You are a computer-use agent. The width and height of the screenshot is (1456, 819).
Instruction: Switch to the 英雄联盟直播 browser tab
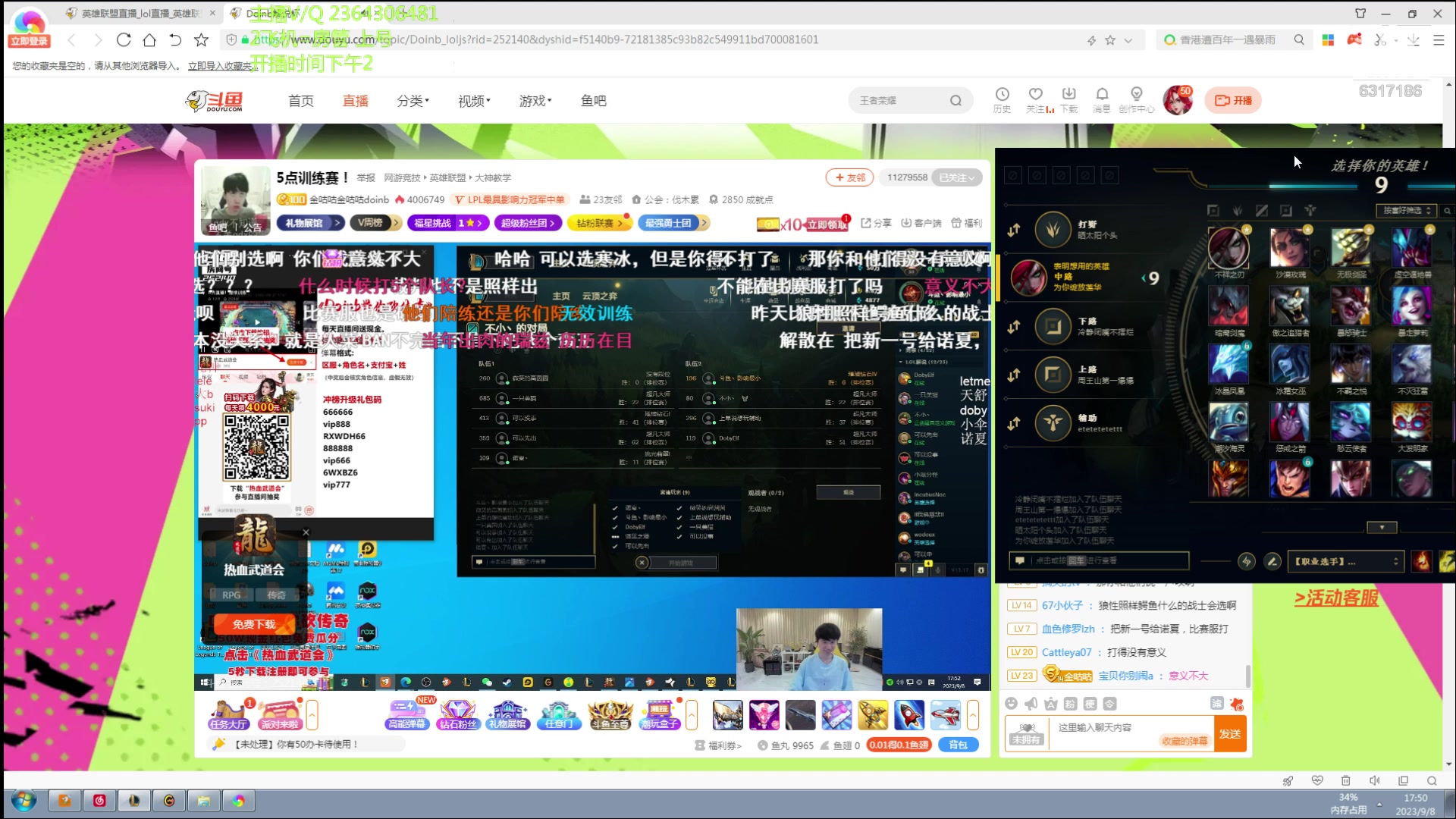140,14
